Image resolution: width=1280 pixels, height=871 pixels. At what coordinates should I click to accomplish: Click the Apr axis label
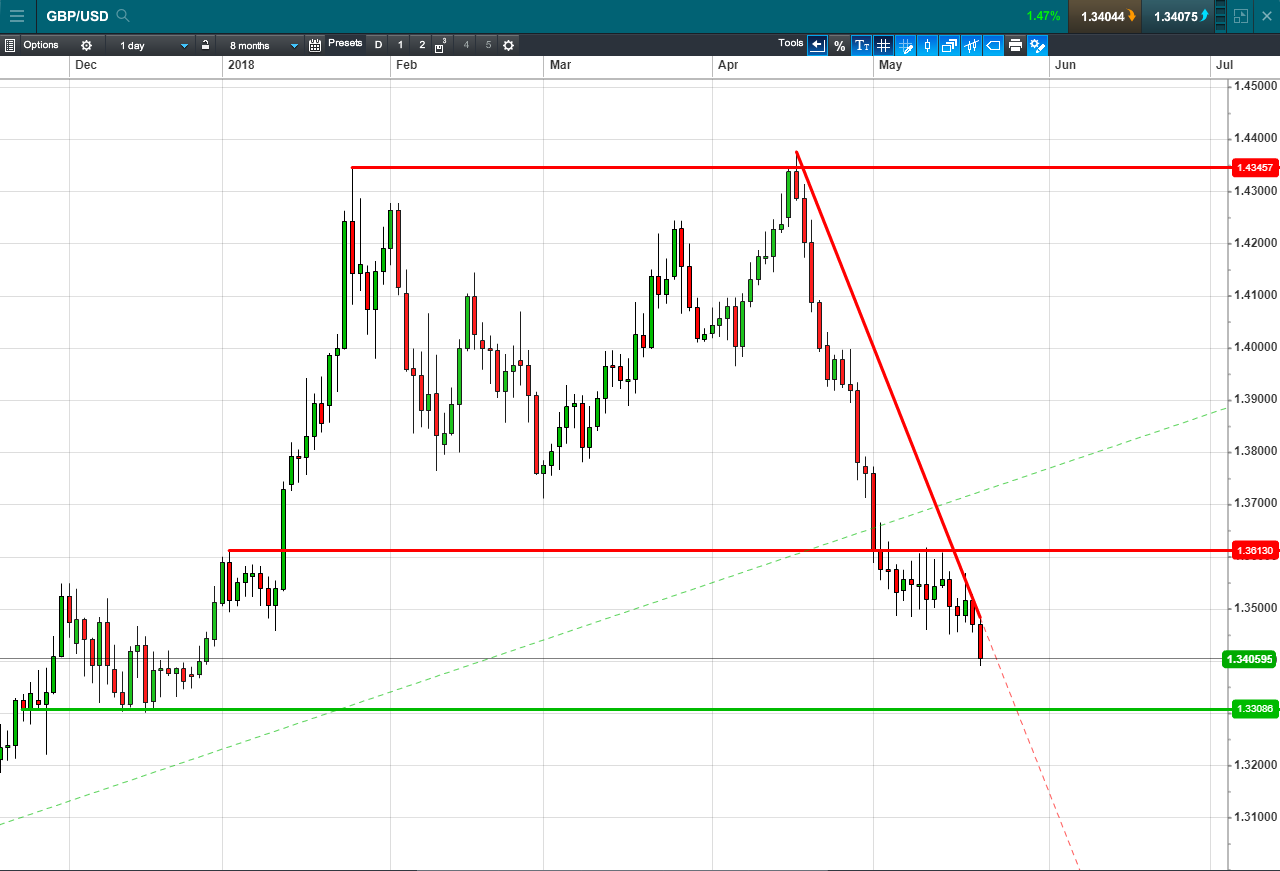tap(728, 65)
